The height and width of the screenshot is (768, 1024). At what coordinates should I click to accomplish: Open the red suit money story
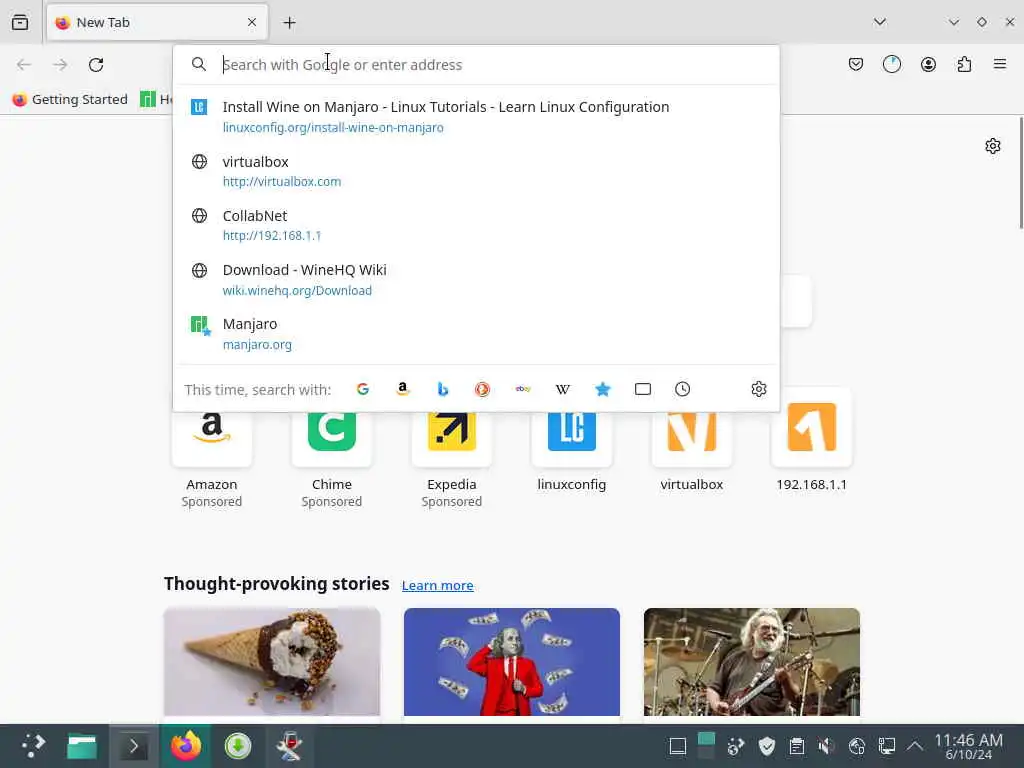512,662
